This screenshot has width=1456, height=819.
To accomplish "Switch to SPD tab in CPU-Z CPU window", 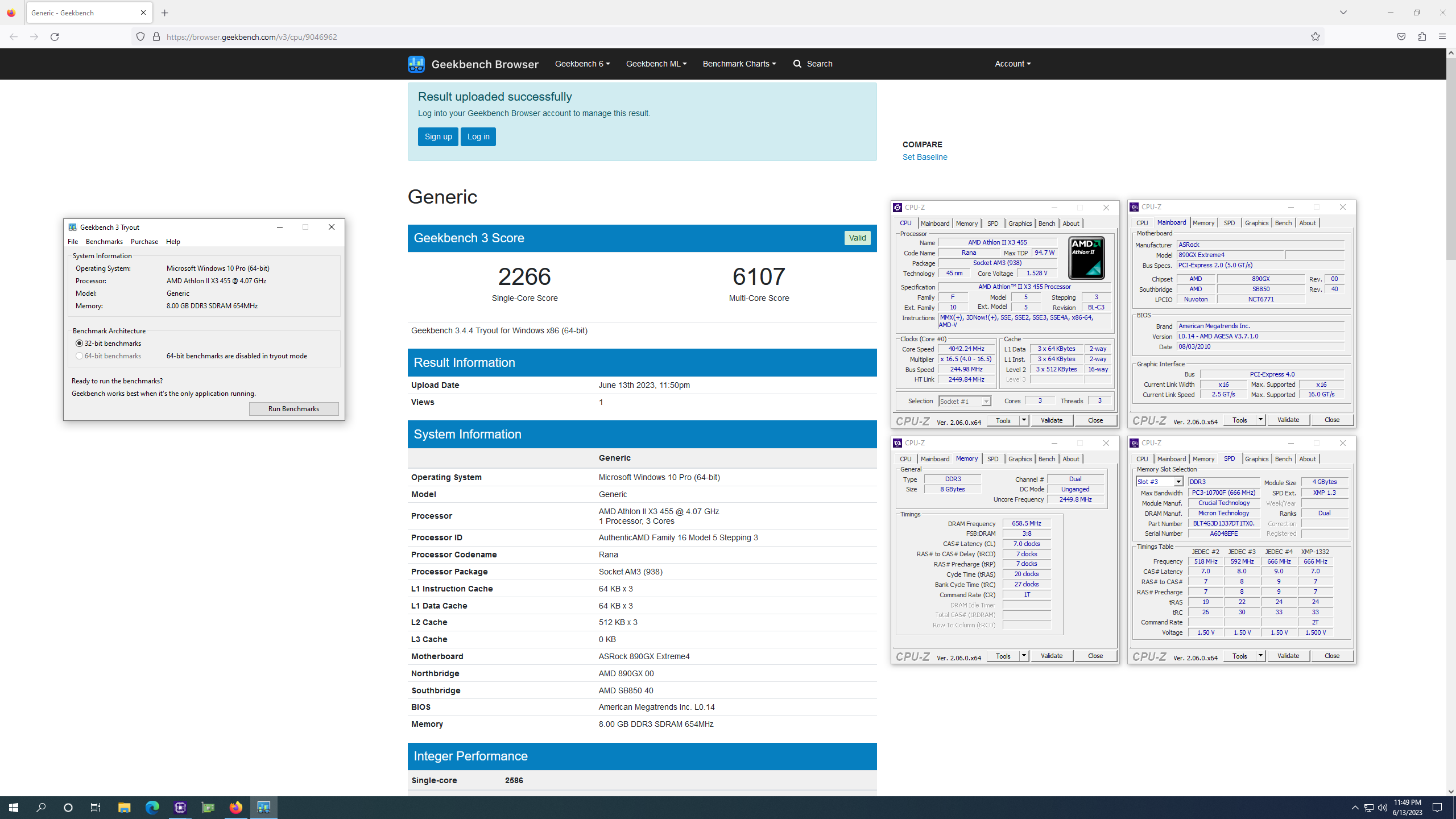I will [x=992, y=224].
